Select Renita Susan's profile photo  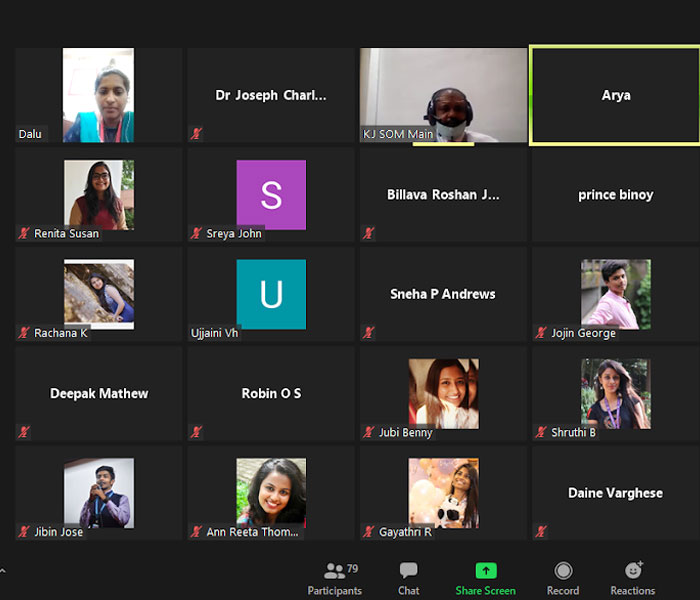tap(99, 195)
